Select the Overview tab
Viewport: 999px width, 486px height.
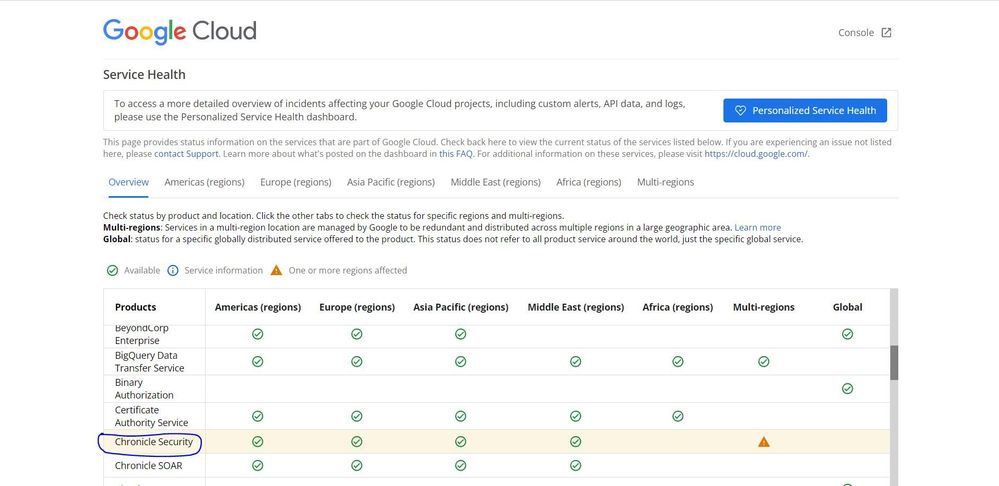click(129, 182)
